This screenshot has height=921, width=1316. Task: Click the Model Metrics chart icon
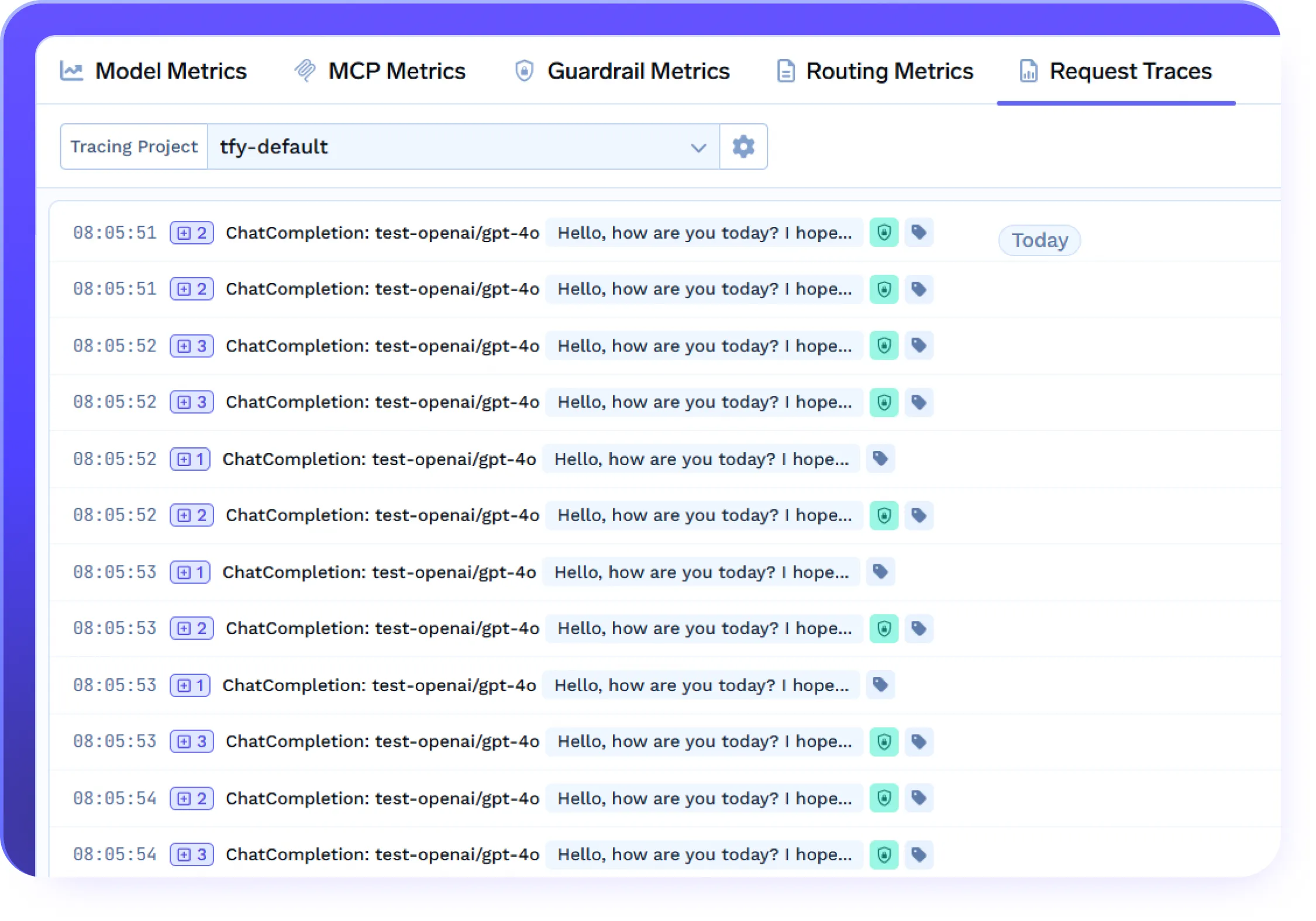click(71, 70)
